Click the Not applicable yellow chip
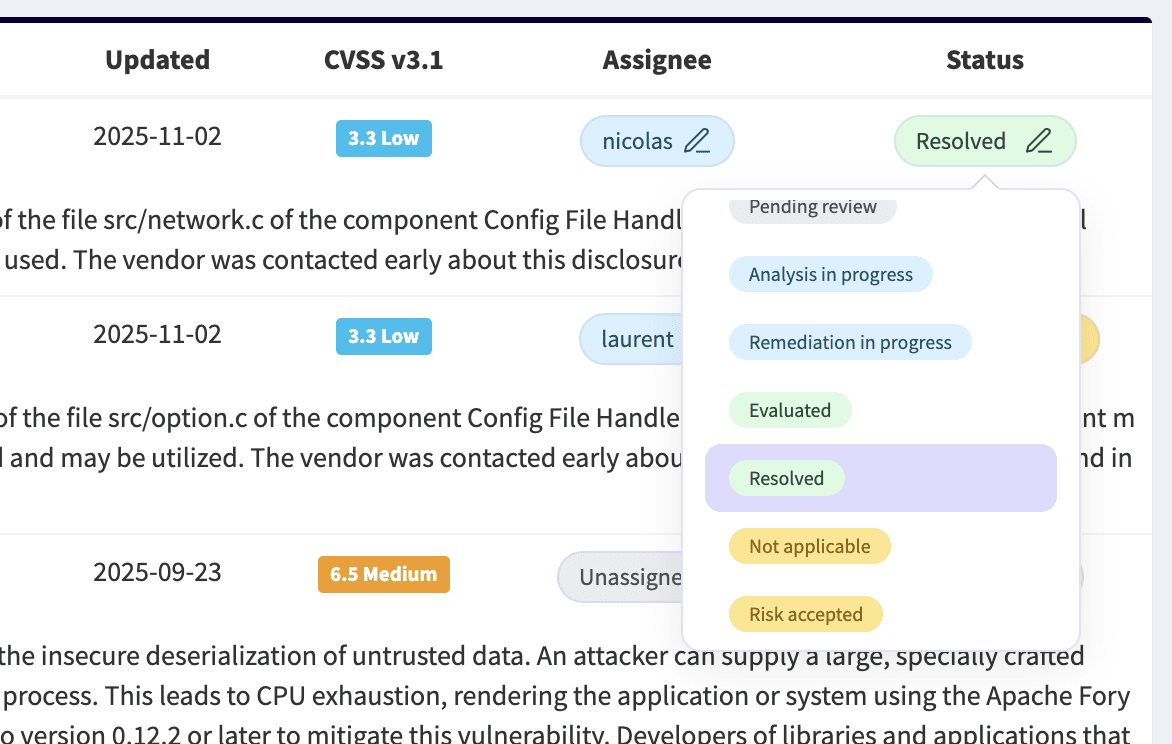 [x=809, y=546]
